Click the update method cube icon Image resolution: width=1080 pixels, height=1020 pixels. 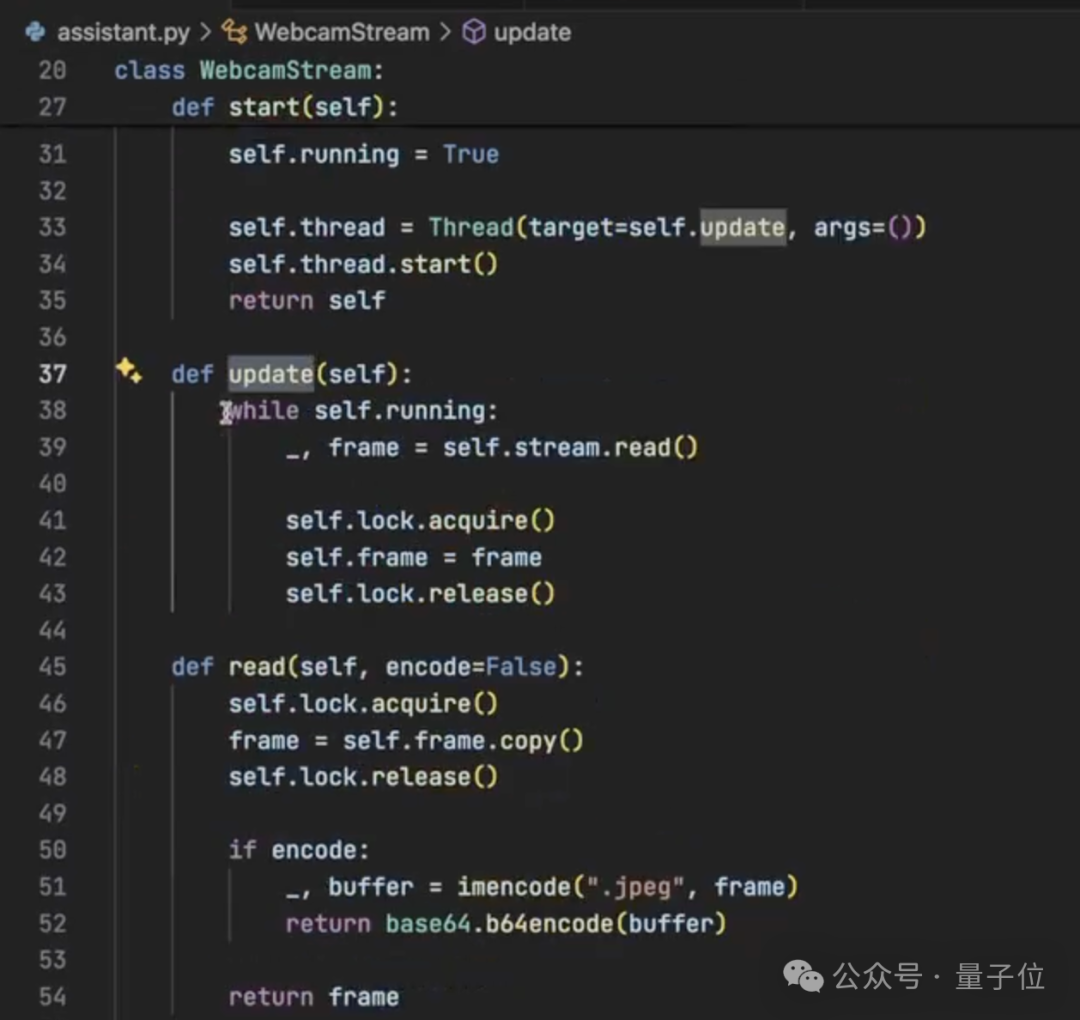tap(474, 32)
